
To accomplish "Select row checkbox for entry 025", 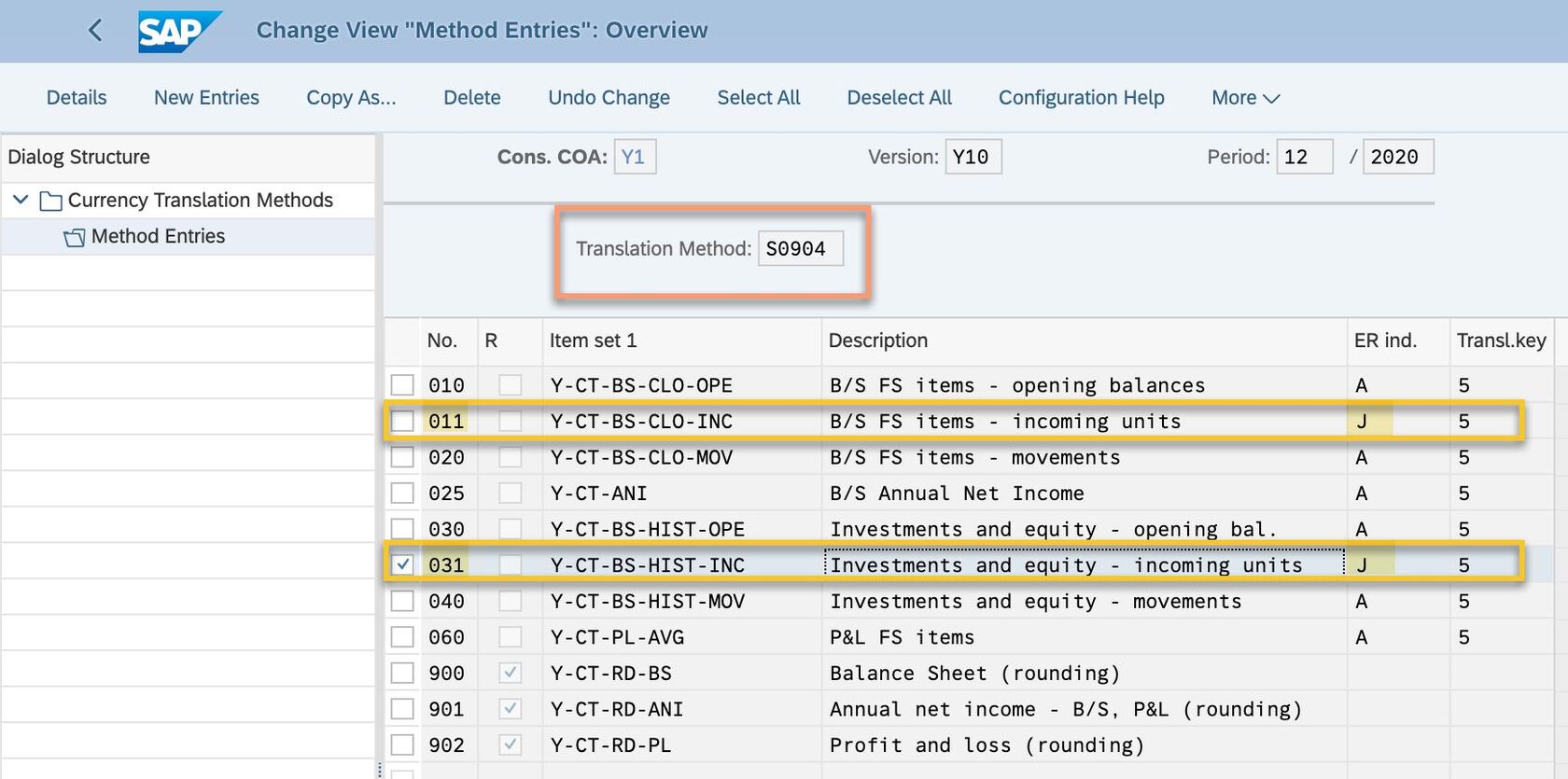I will coord(402,493).
